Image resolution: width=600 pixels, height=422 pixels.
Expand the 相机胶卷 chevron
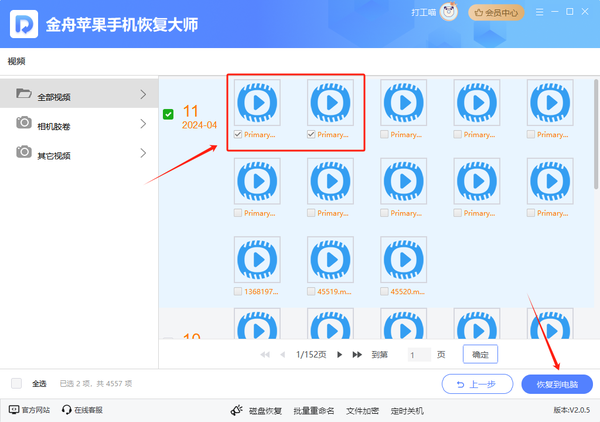pos(143,124)
